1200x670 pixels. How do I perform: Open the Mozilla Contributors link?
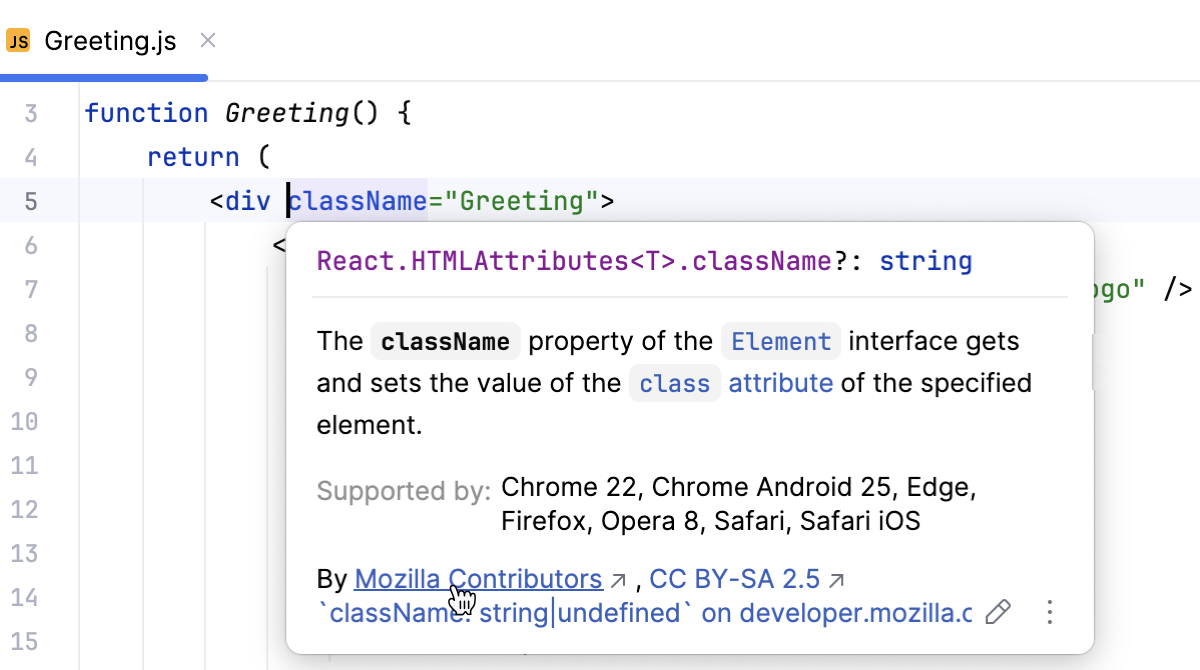tap(478, 578)
